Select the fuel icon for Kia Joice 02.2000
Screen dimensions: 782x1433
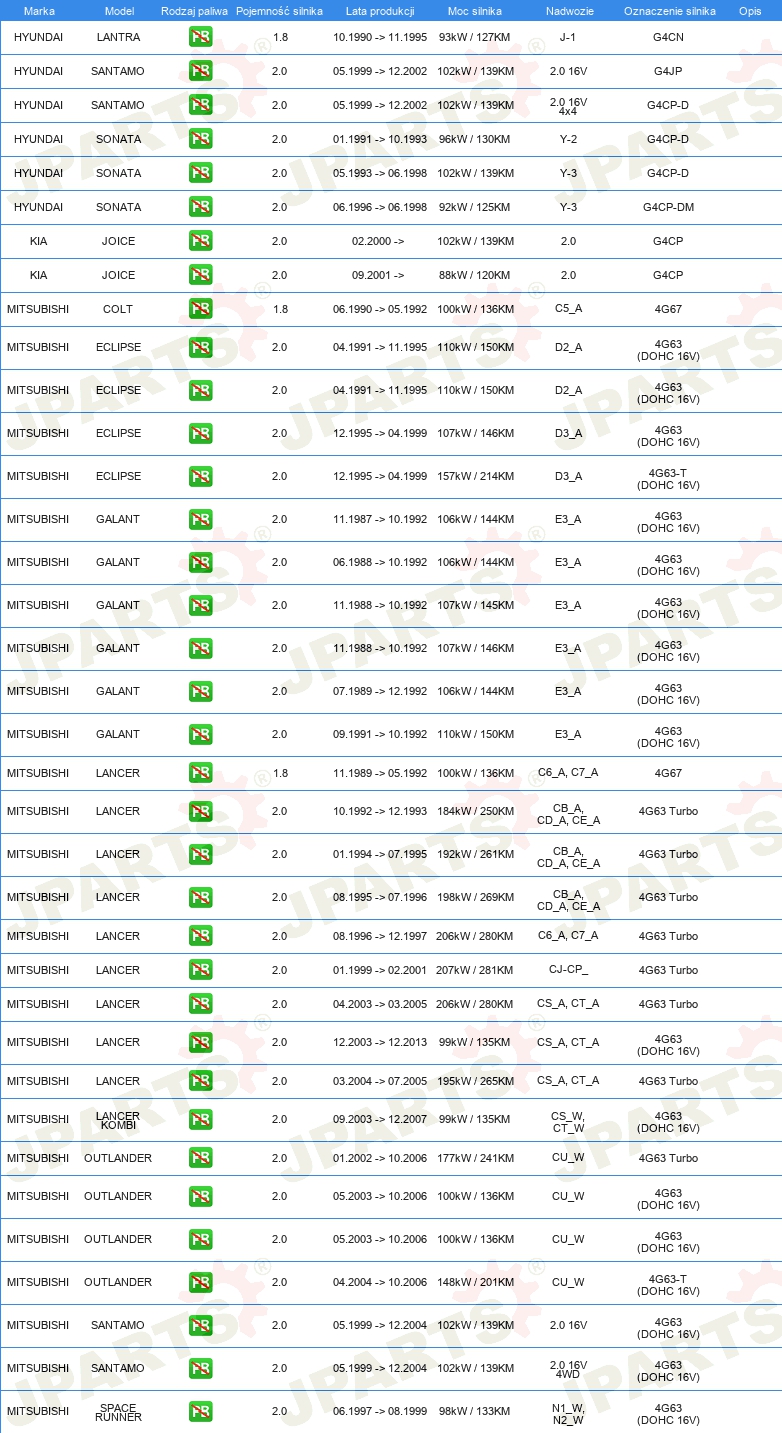tap(200, 242)
